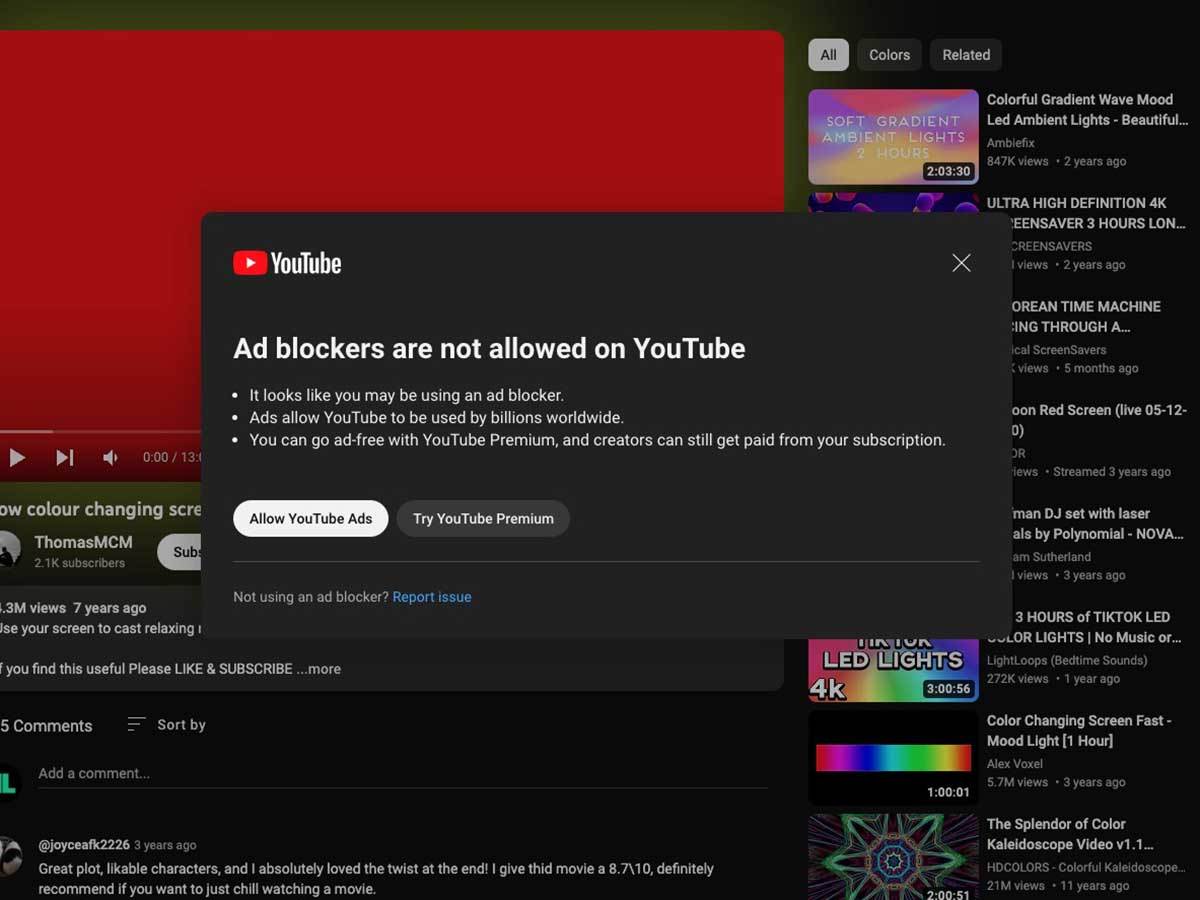Viewport: 1200px width, 900px height.
Task: Seek using the video progress bar
Action: coord(100,432)
